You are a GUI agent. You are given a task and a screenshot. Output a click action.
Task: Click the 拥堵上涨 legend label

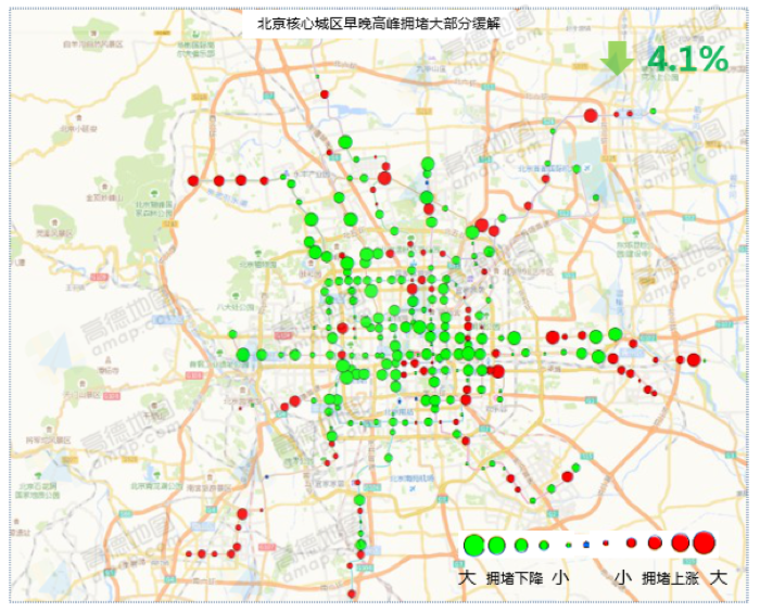tap(671, 578)
